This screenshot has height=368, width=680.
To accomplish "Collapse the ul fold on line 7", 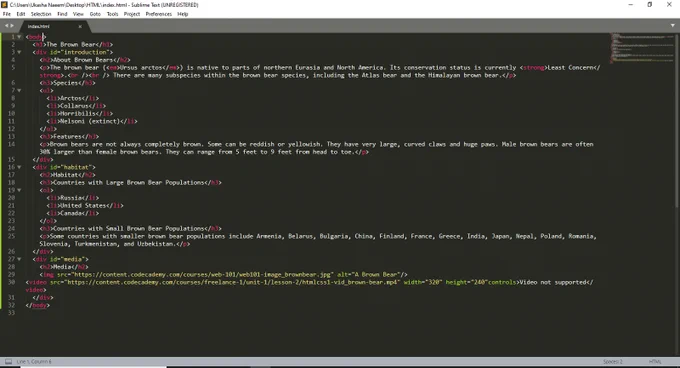I will point(19,90).
